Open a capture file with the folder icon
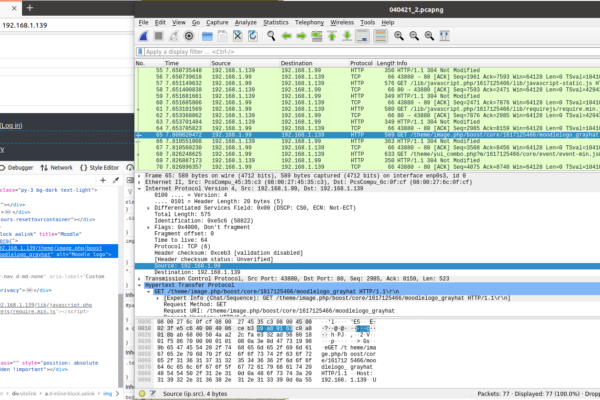Image resolution: width=600 pixels, height=400 pixels. click(207, 36)
